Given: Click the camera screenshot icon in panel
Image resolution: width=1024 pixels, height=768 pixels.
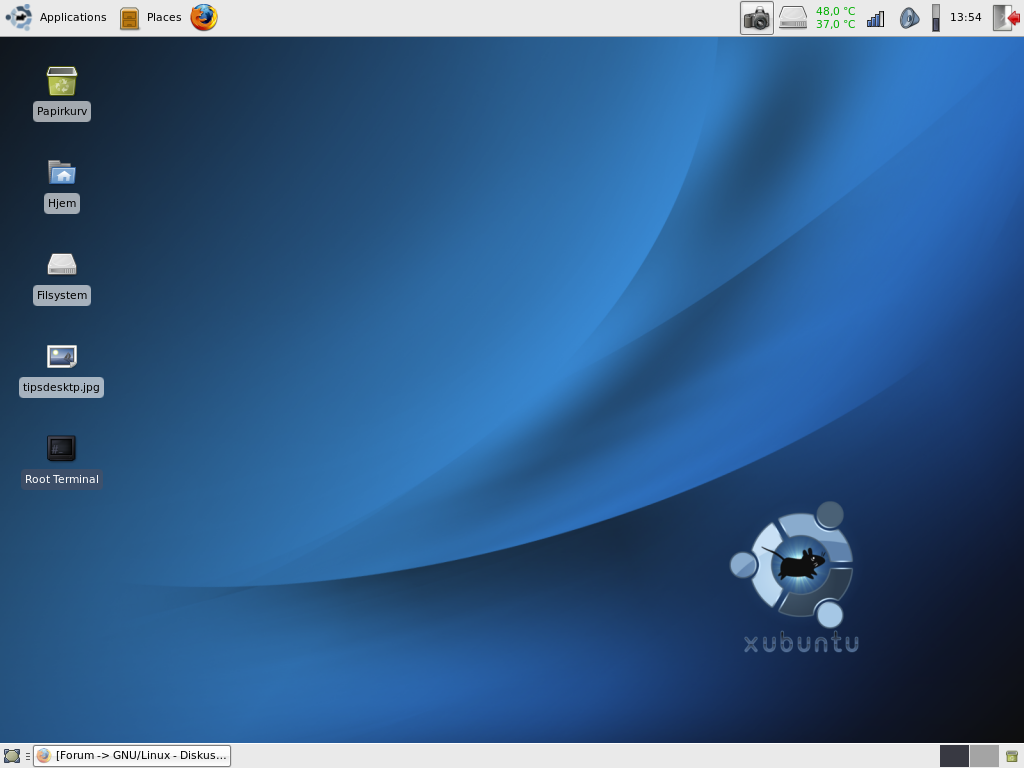Looking at the screenshot, I should point(757,18).
